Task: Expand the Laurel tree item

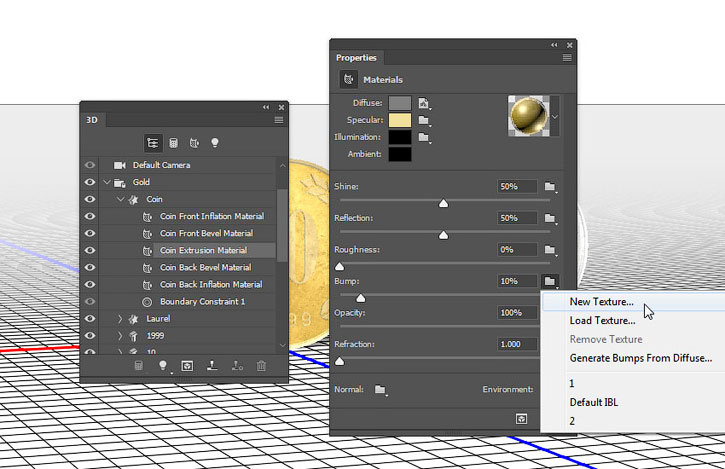Action: coord(121,319)
